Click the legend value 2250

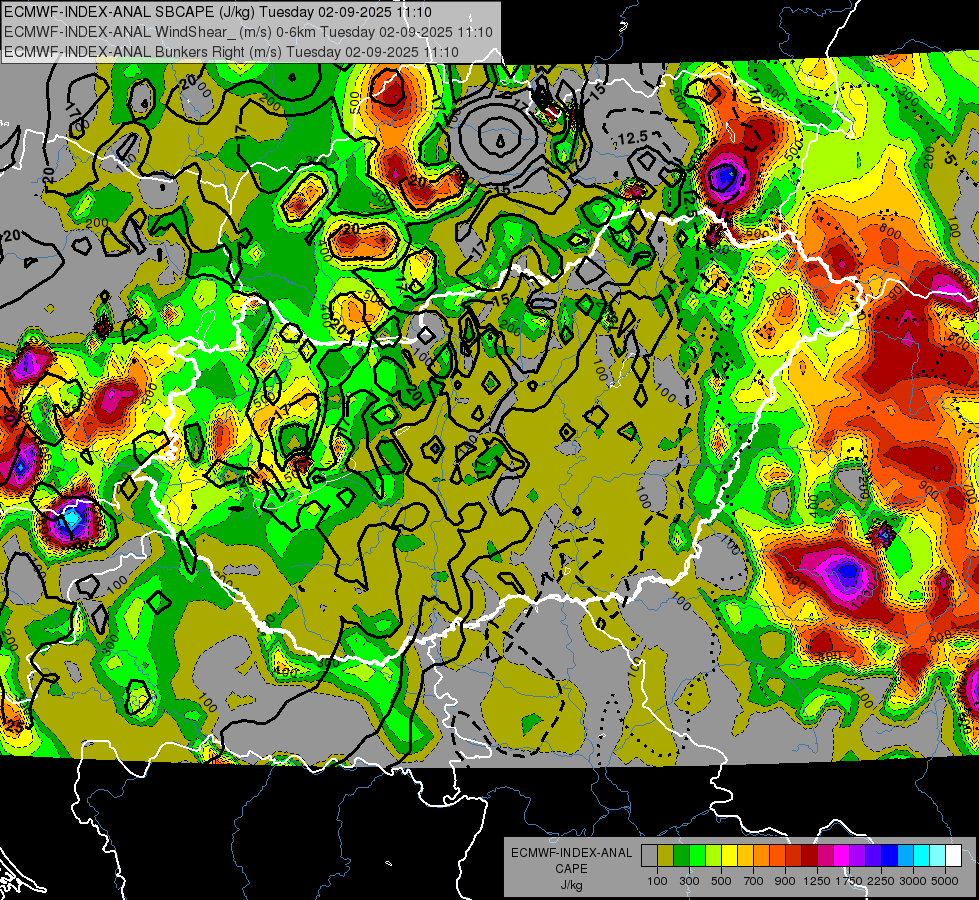pyautogui.click(x=882, y=881)
